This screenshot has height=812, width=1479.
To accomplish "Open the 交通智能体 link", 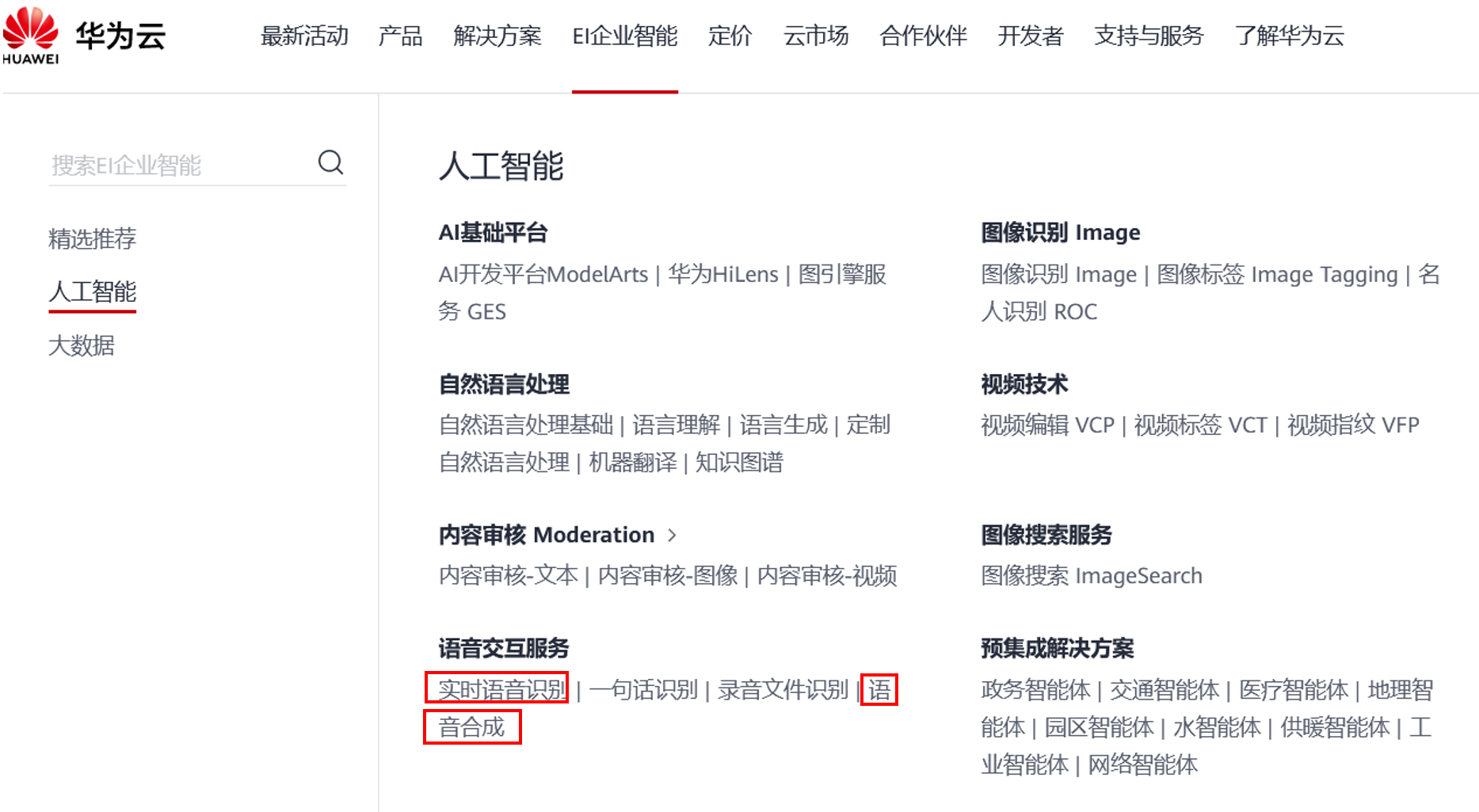I will (x=1165, y=689).
